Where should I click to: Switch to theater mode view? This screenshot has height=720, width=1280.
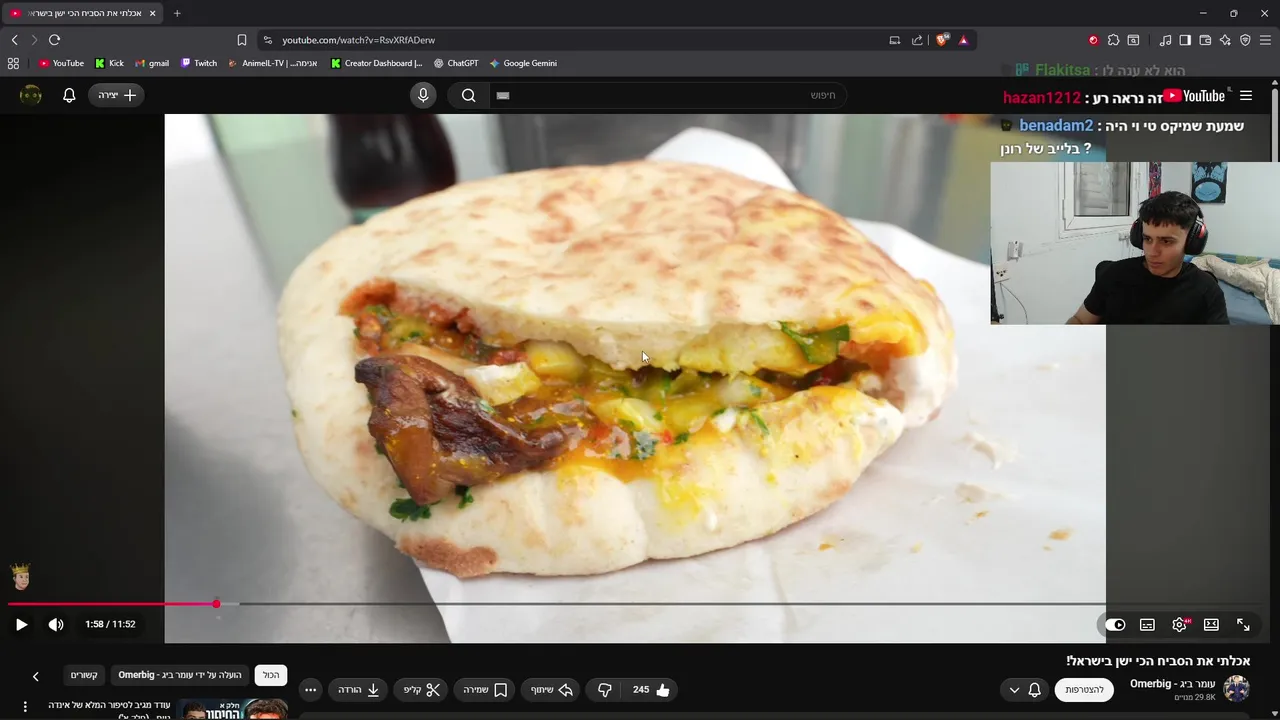click(x=1211, y=624)
